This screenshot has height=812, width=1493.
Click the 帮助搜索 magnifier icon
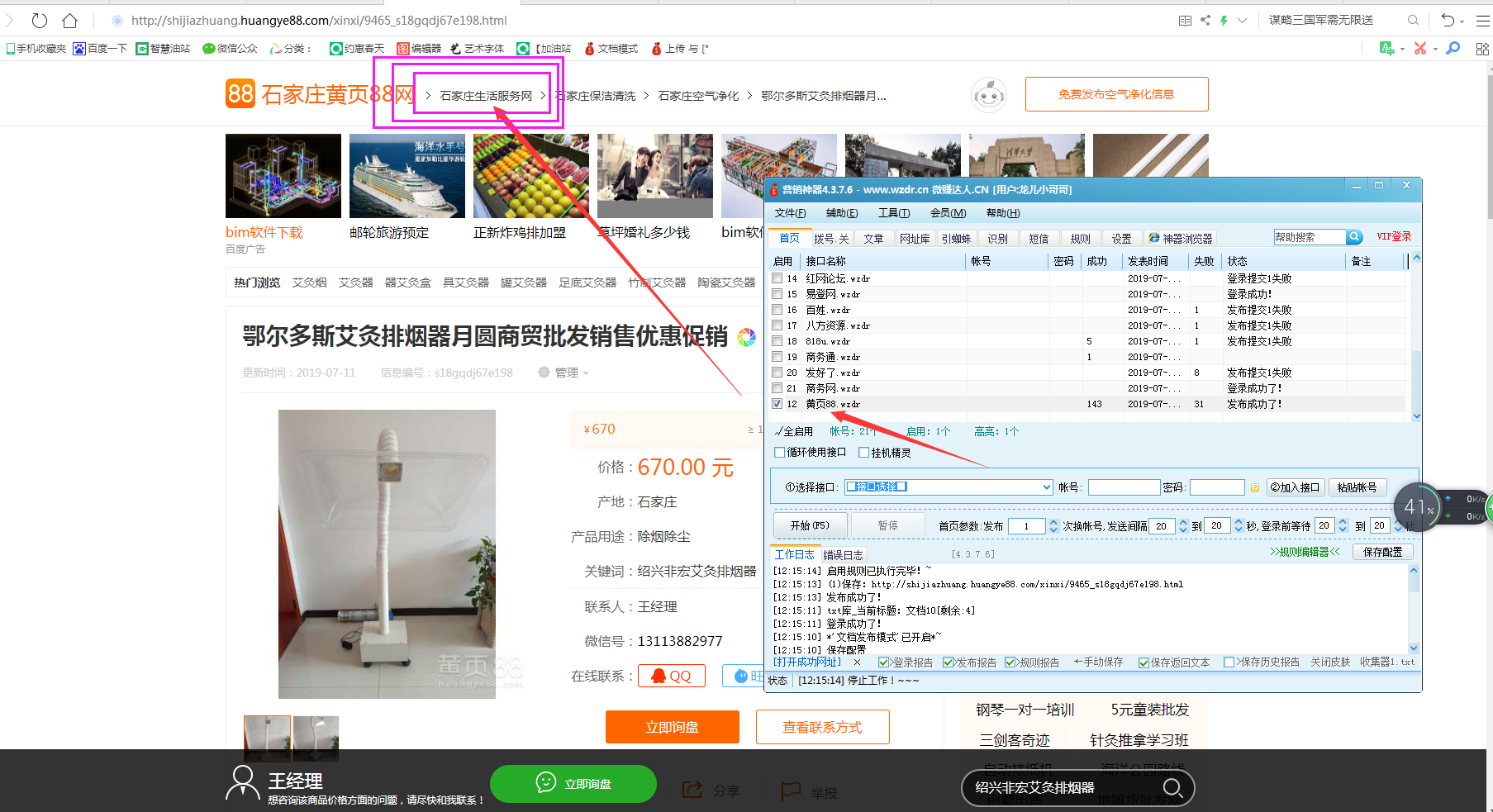point(1354,237)
